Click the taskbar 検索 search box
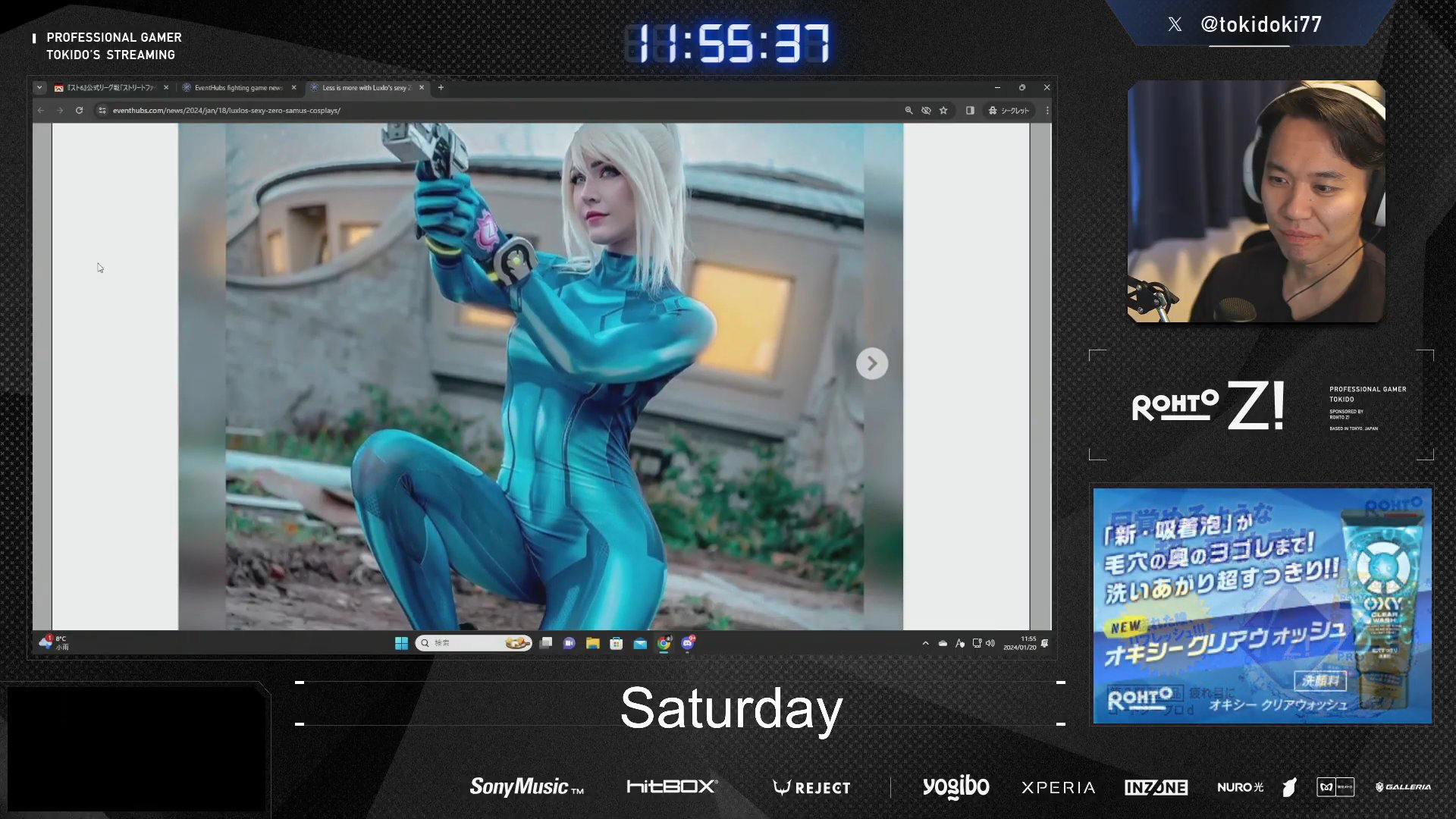The height and width of the screenshot is (819, 1456). pyautogui.click(x=473, y=643)
